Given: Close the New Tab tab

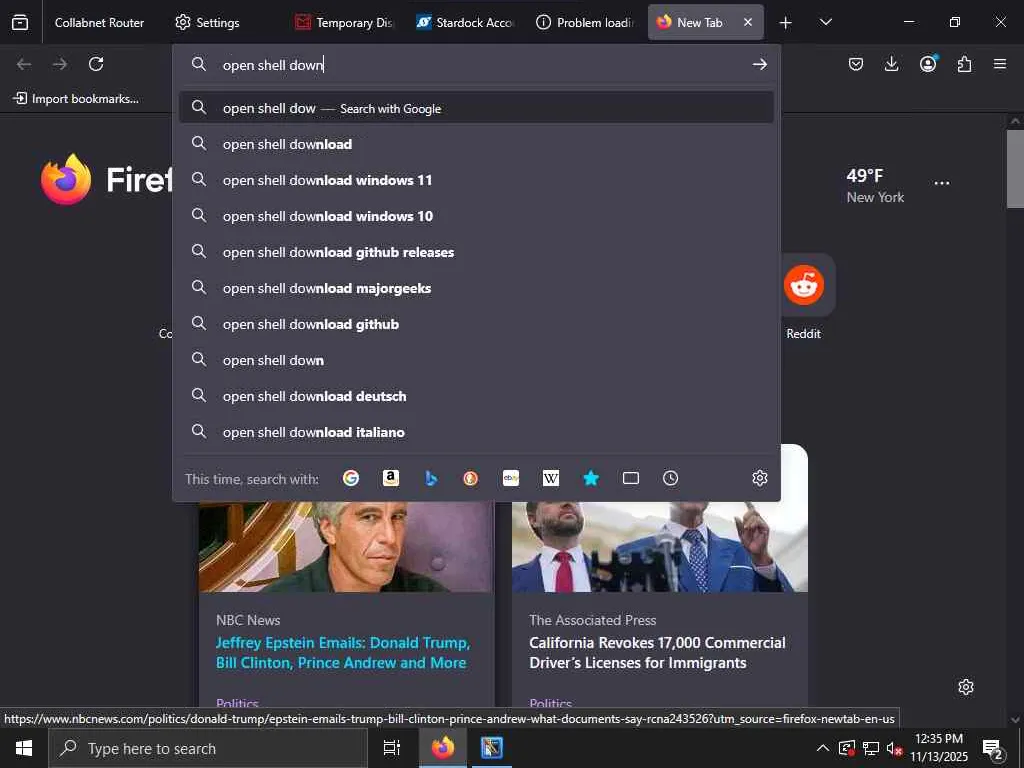Looking at the screenshot, I should (748, 22).
